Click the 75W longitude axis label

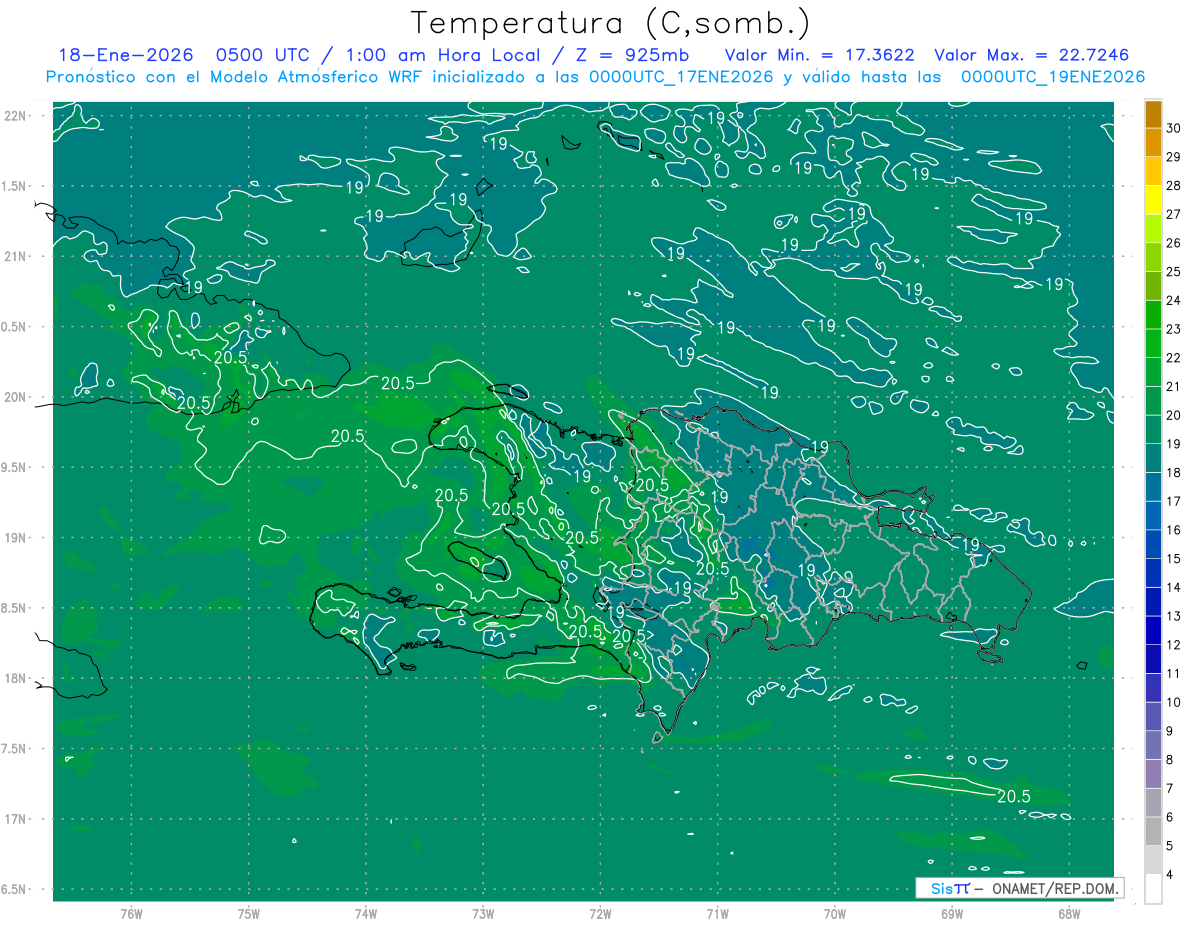(x=248, y=913)
